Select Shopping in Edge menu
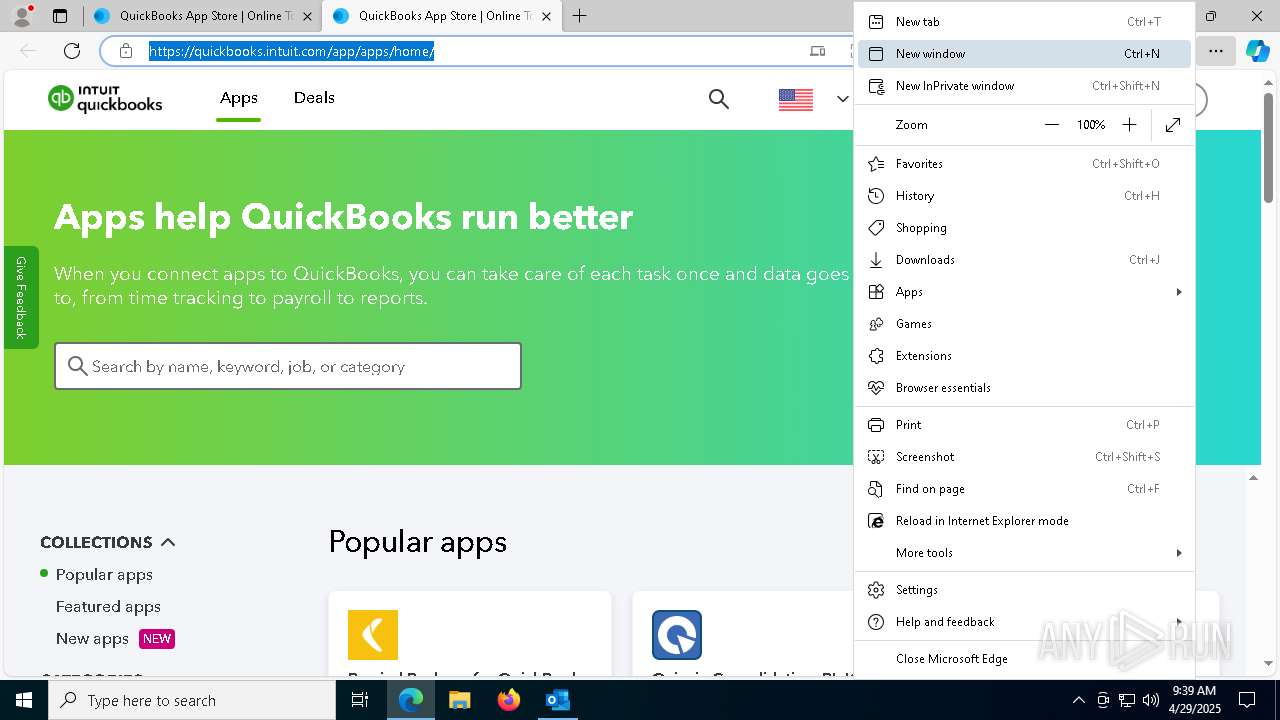Viewport: 1280px width, 720px height. coord(1024,228)
